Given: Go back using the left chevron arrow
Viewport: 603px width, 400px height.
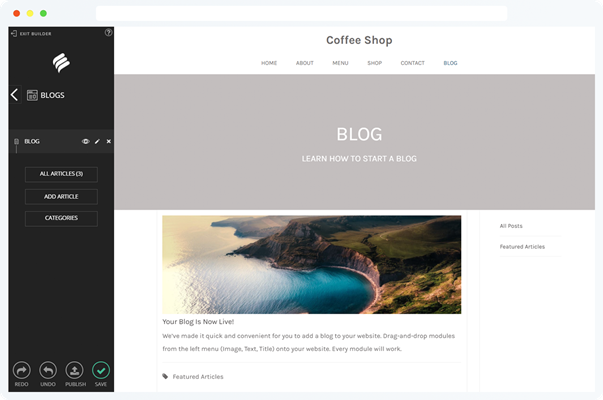Looking at the screenshot, I should pyautogui.click(x=15, y=95).
